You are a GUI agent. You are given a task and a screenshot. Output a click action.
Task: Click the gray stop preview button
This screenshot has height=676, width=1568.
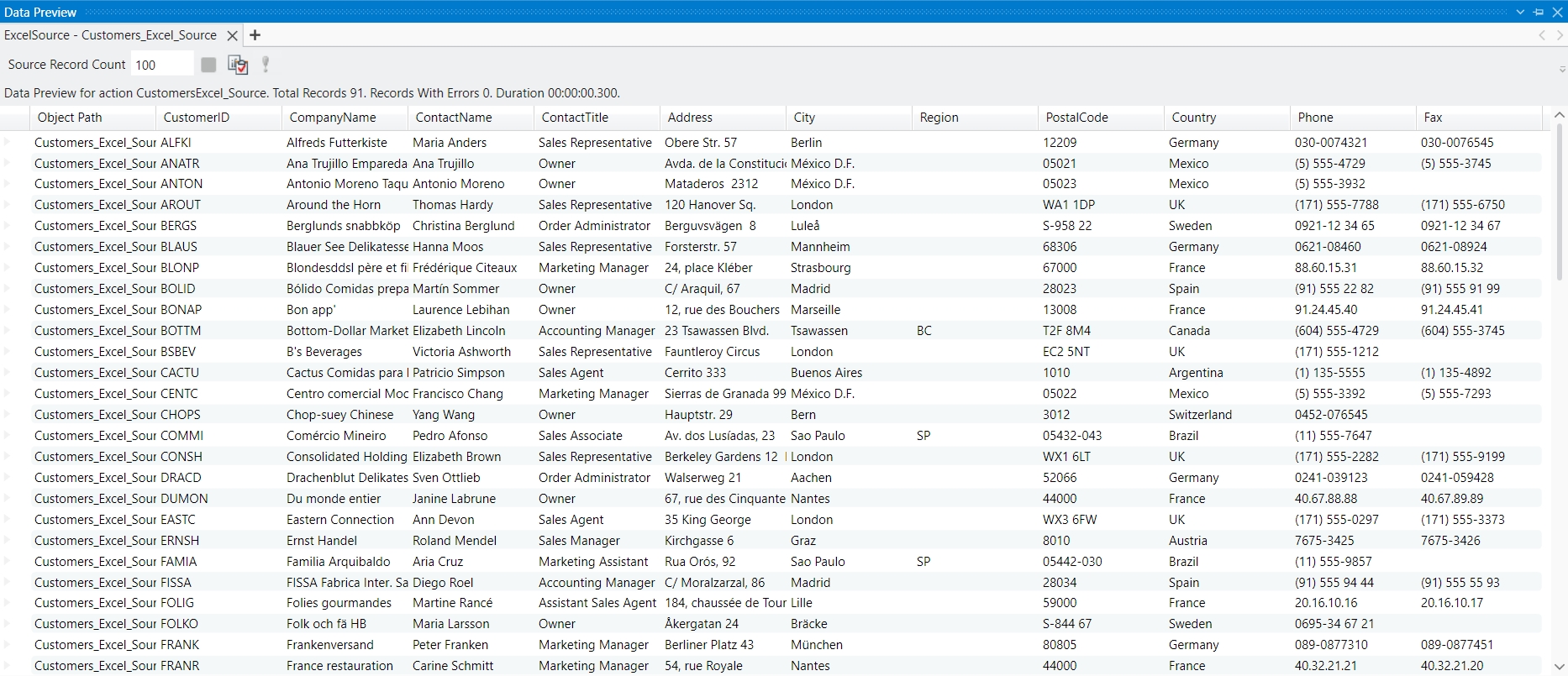coord(208,65)
